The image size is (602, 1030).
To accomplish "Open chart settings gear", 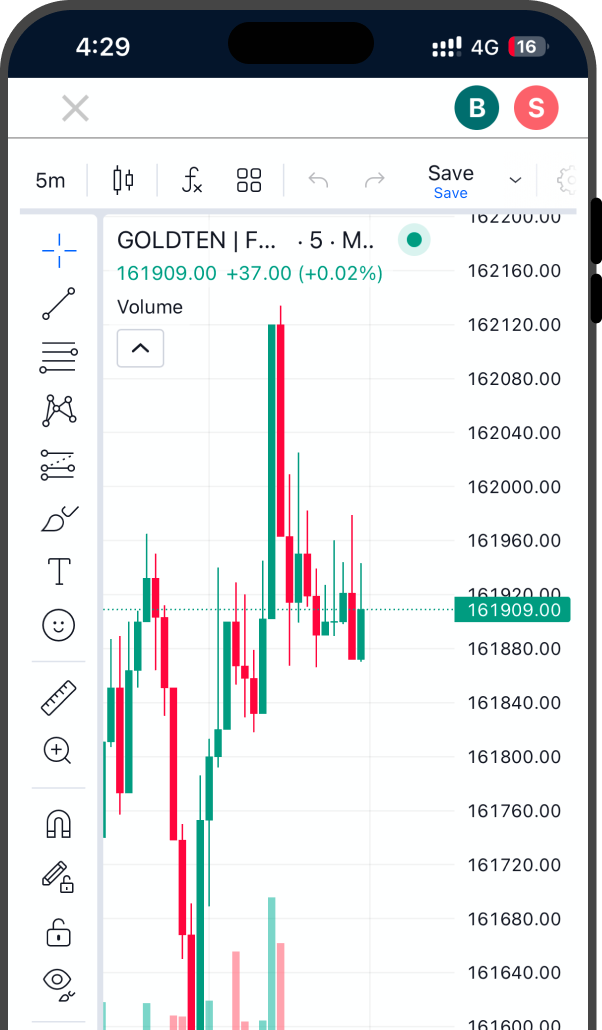I will coord(567,180).
